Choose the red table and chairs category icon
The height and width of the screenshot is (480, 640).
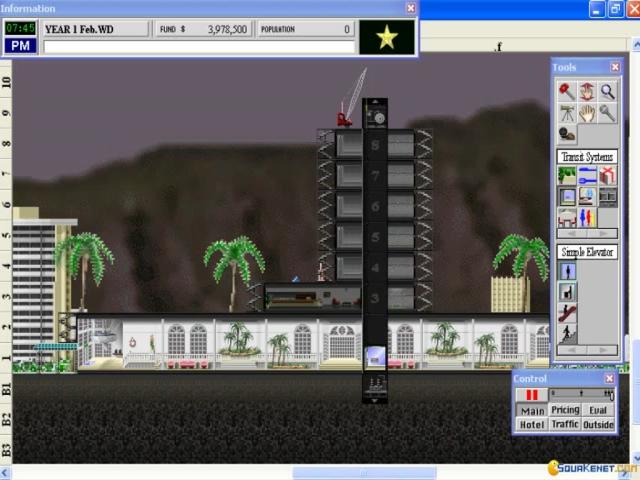pyautogui.click(x=567, y=218)
